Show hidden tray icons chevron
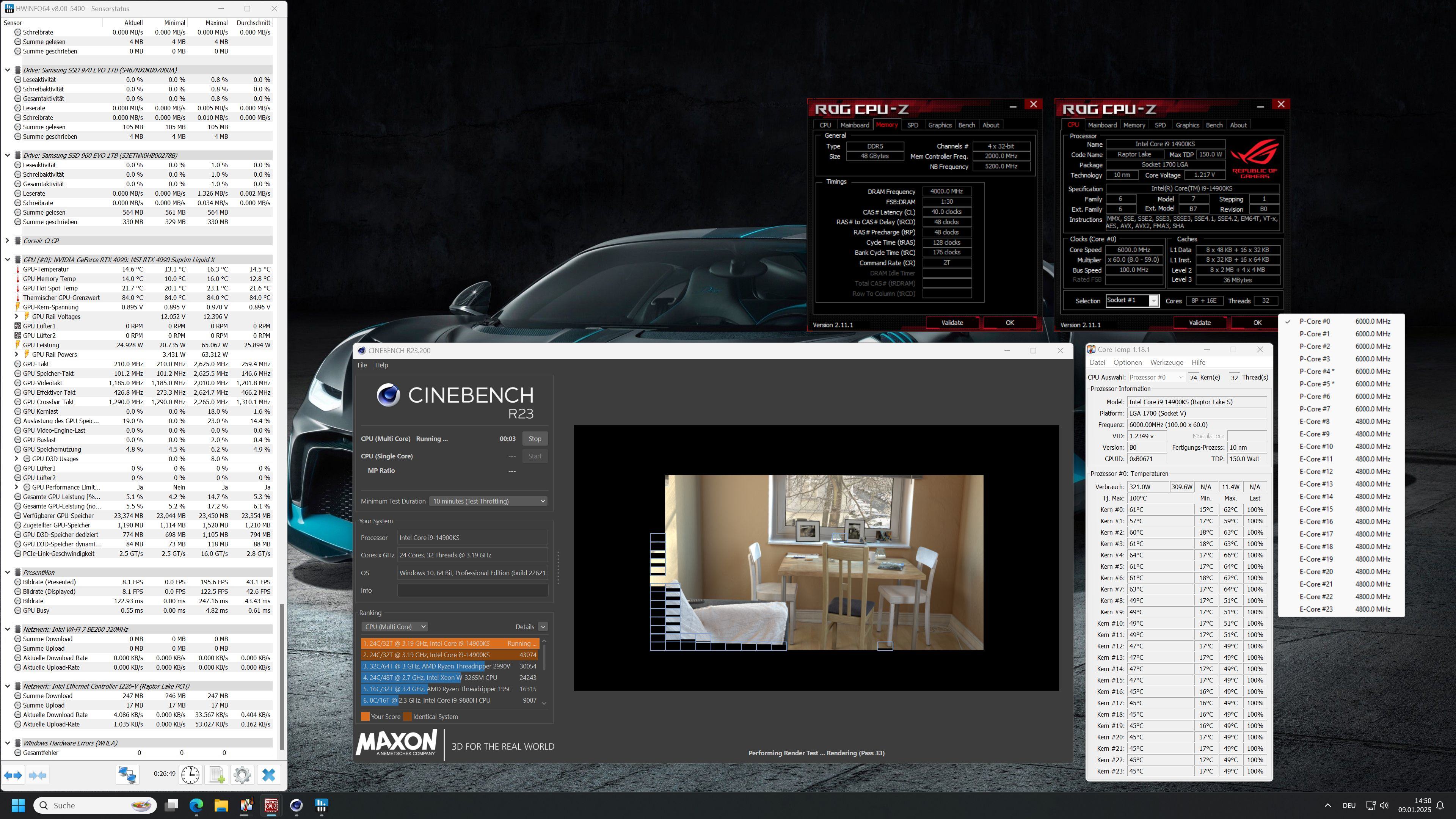The image size is (1456, 819). point(1328,805)
